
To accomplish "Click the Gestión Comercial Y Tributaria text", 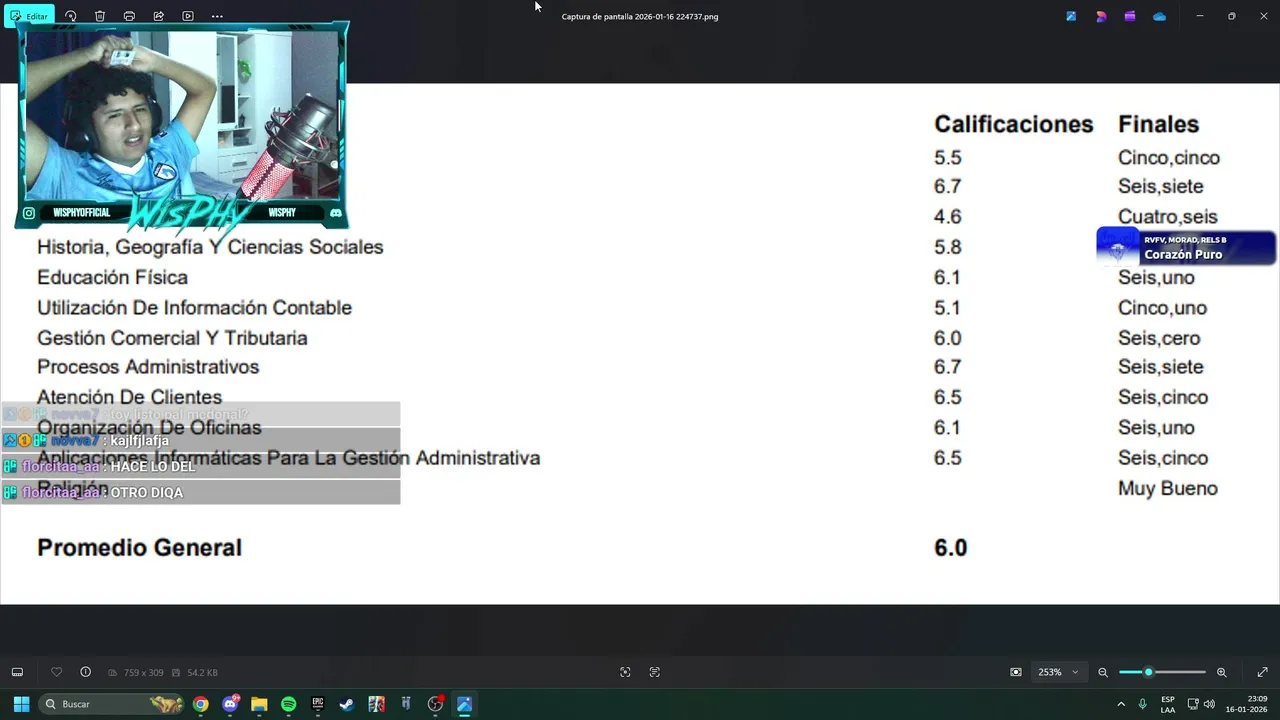I will [x=172, y=338].
